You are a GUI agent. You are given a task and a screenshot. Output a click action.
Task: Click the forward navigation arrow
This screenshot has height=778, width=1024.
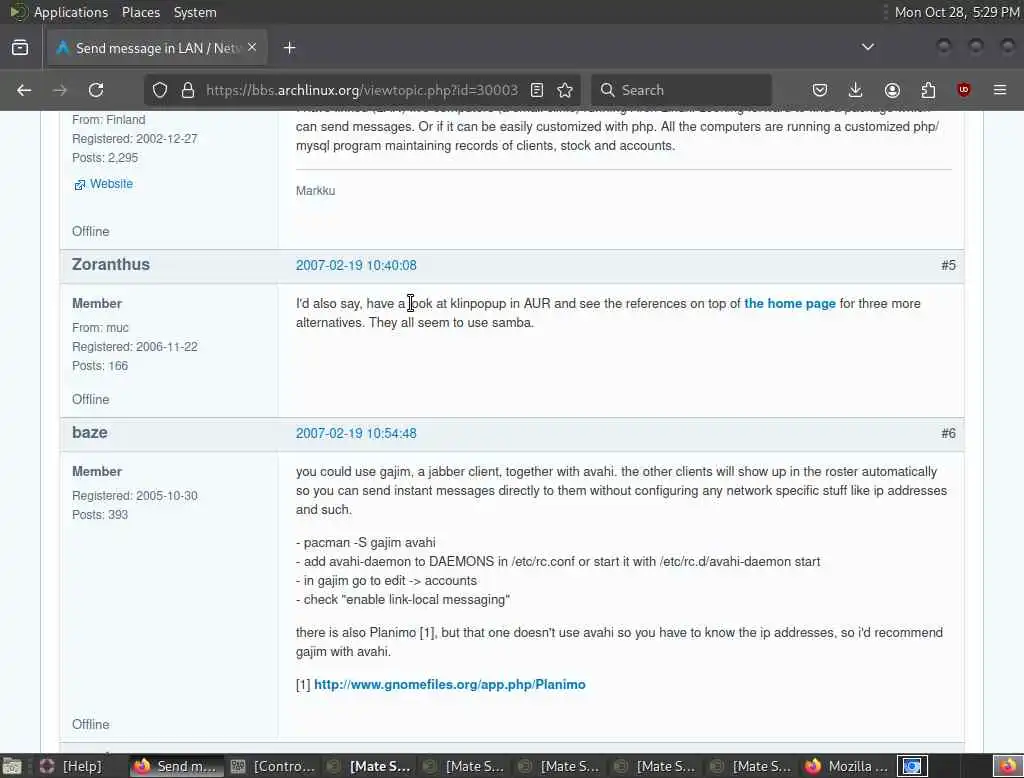pos(60,90)
